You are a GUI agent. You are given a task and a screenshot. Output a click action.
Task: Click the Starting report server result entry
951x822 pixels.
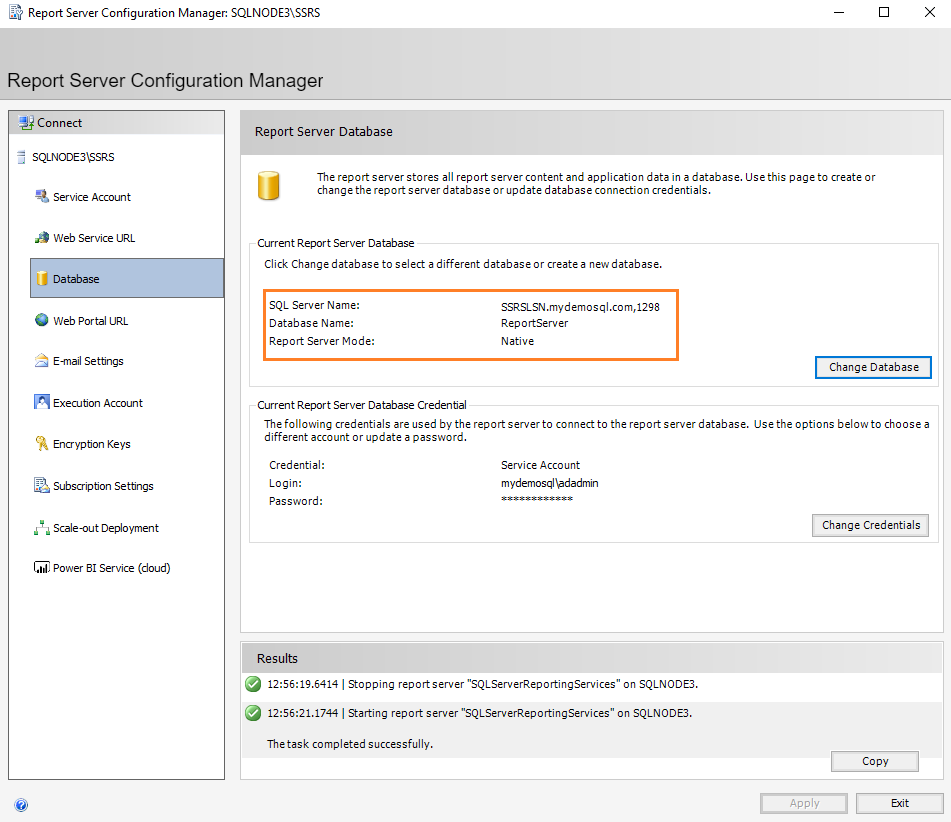[482, 713]
